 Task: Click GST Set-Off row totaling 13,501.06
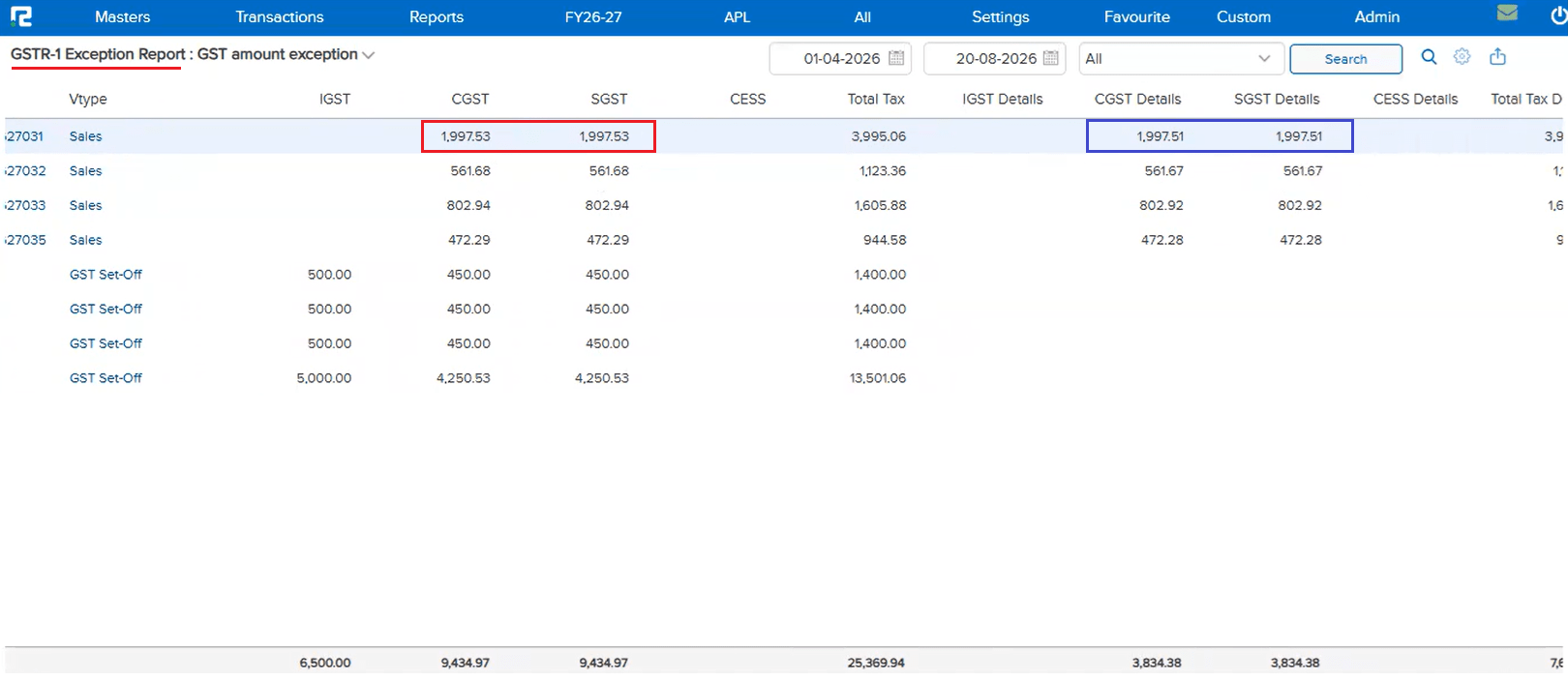pos(106,378)
